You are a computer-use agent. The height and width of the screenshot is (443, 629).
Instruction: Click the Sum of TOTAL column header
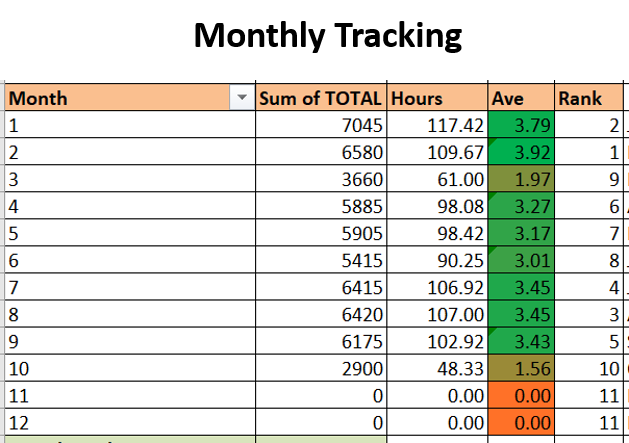pyautogui.click(x=320, y=98)
